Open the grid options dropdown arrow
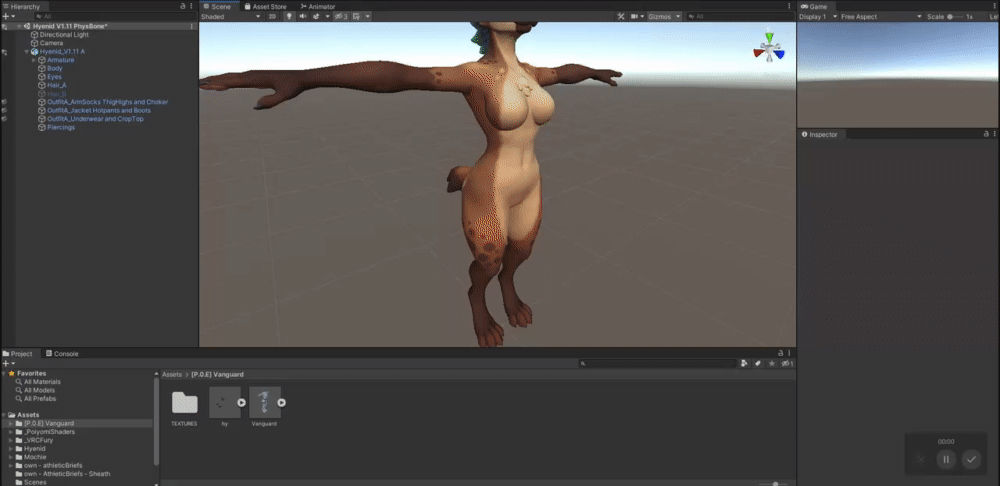1000x486 pixels. (368, 17)
